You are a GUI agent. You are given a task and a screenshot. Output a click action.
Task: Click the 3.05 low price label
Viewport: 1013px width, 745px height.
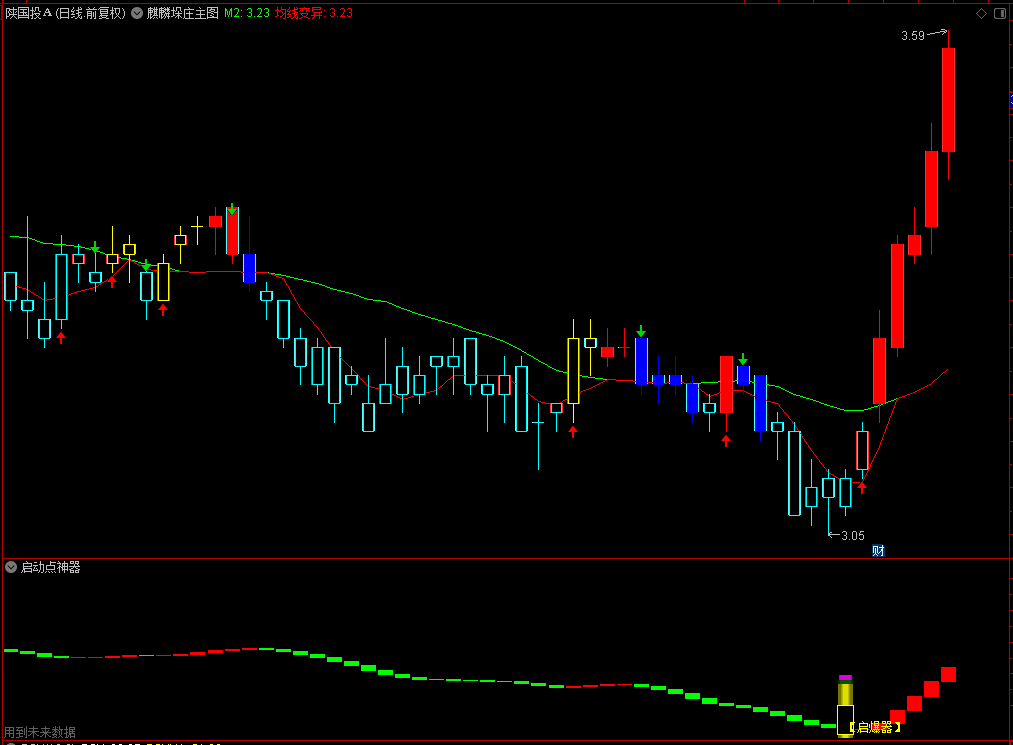tap(853, 535)
